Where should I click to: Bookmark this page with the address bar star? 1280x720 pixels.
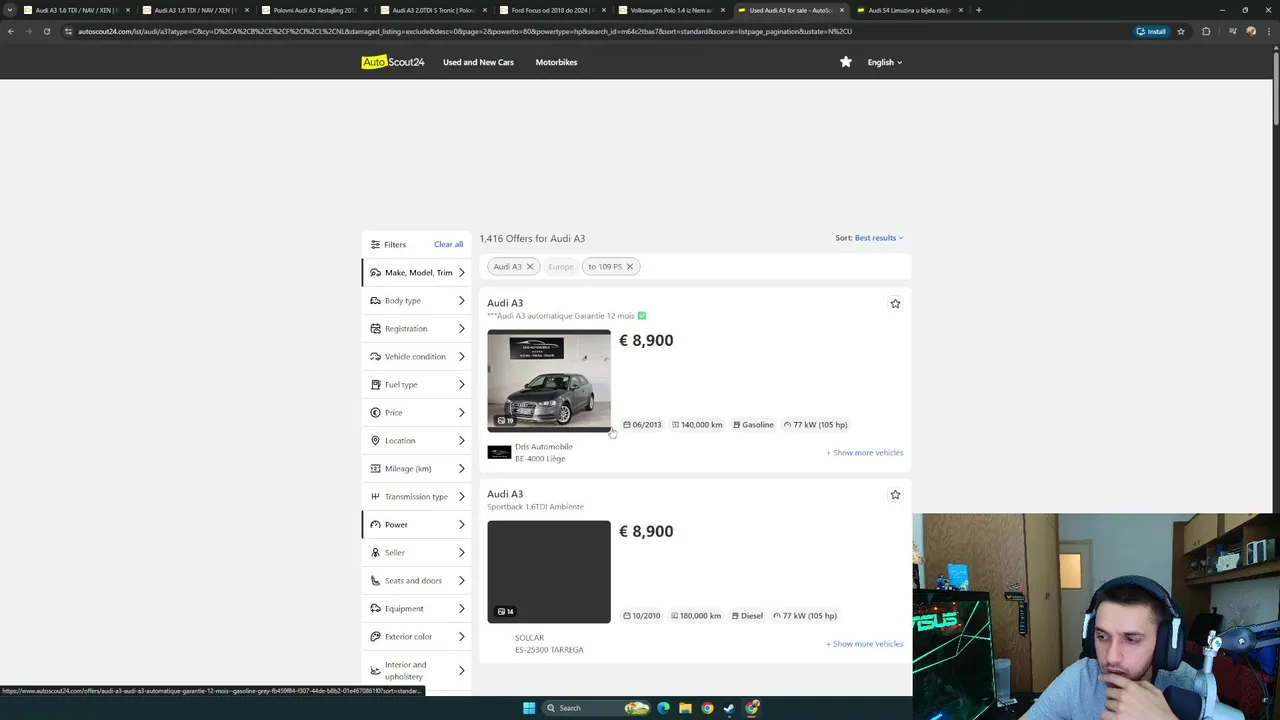(x=1181, y=31)
